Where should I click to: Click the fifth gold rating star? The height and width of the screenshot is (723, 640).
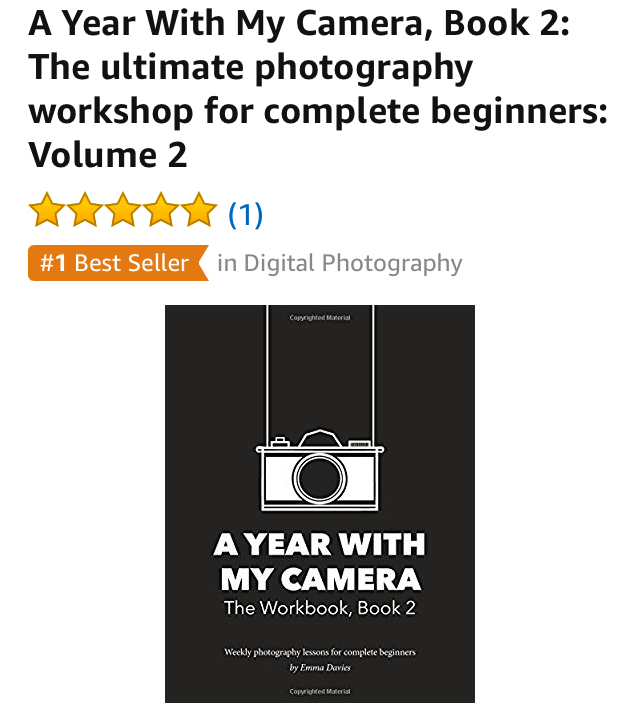pyautogui.click(x=199, y=210)
